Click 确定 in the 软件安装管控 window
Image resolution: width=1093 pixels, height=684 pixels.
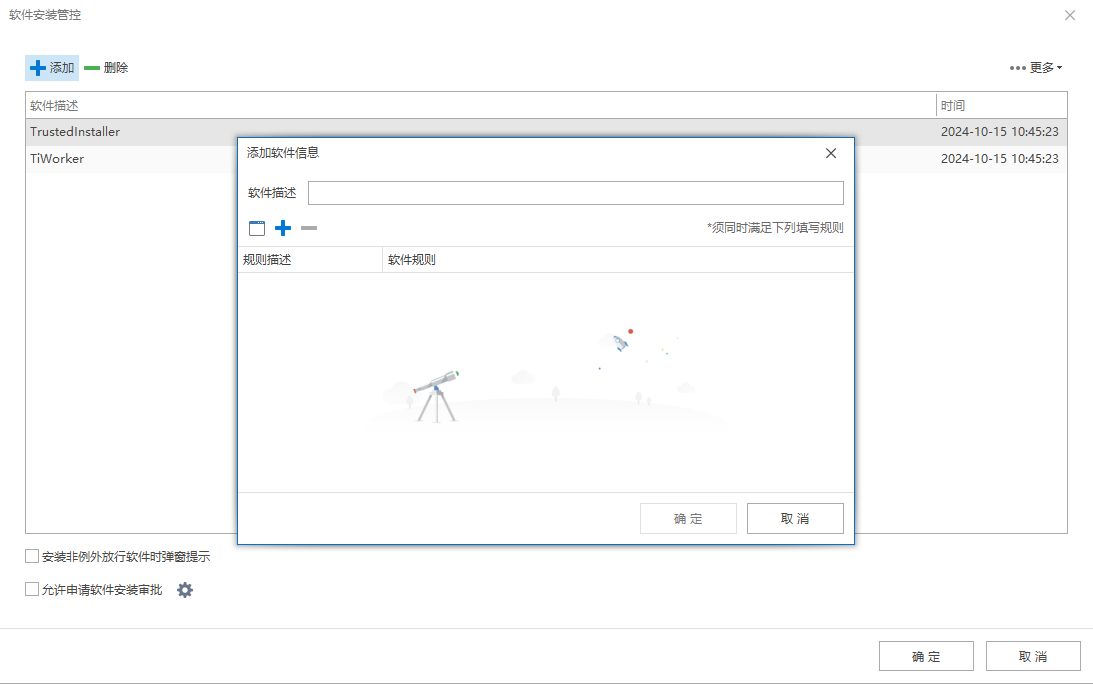pos(926,656)
